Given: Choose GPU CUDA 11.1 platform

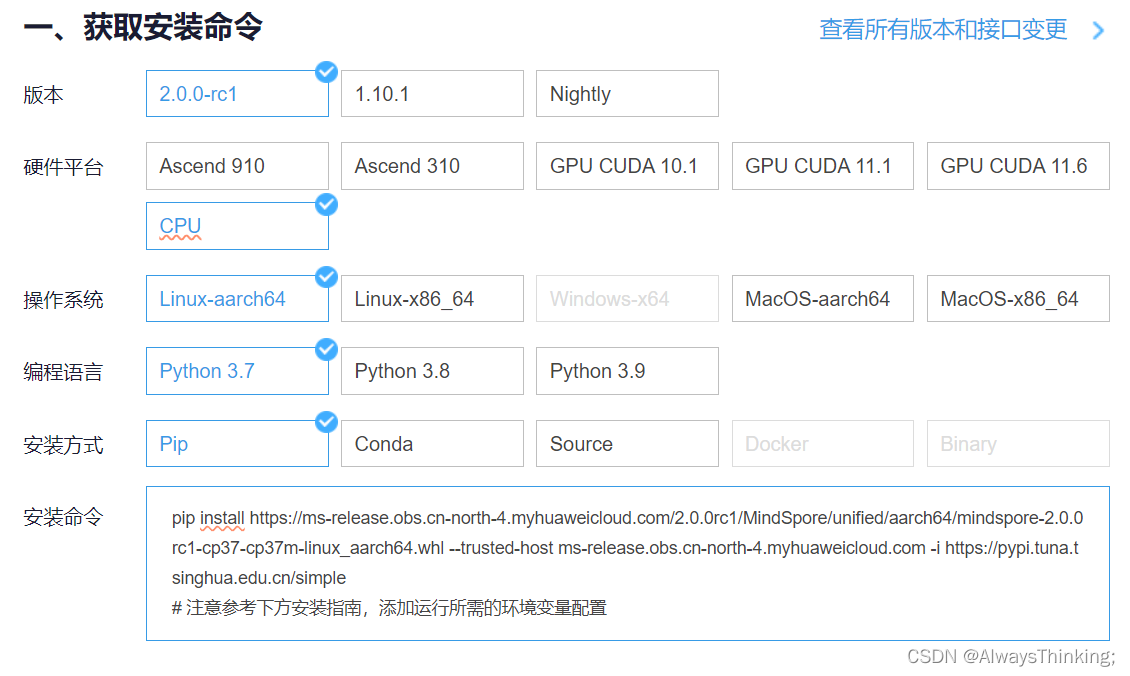Looking at the screenshot, I should [823, 166].
